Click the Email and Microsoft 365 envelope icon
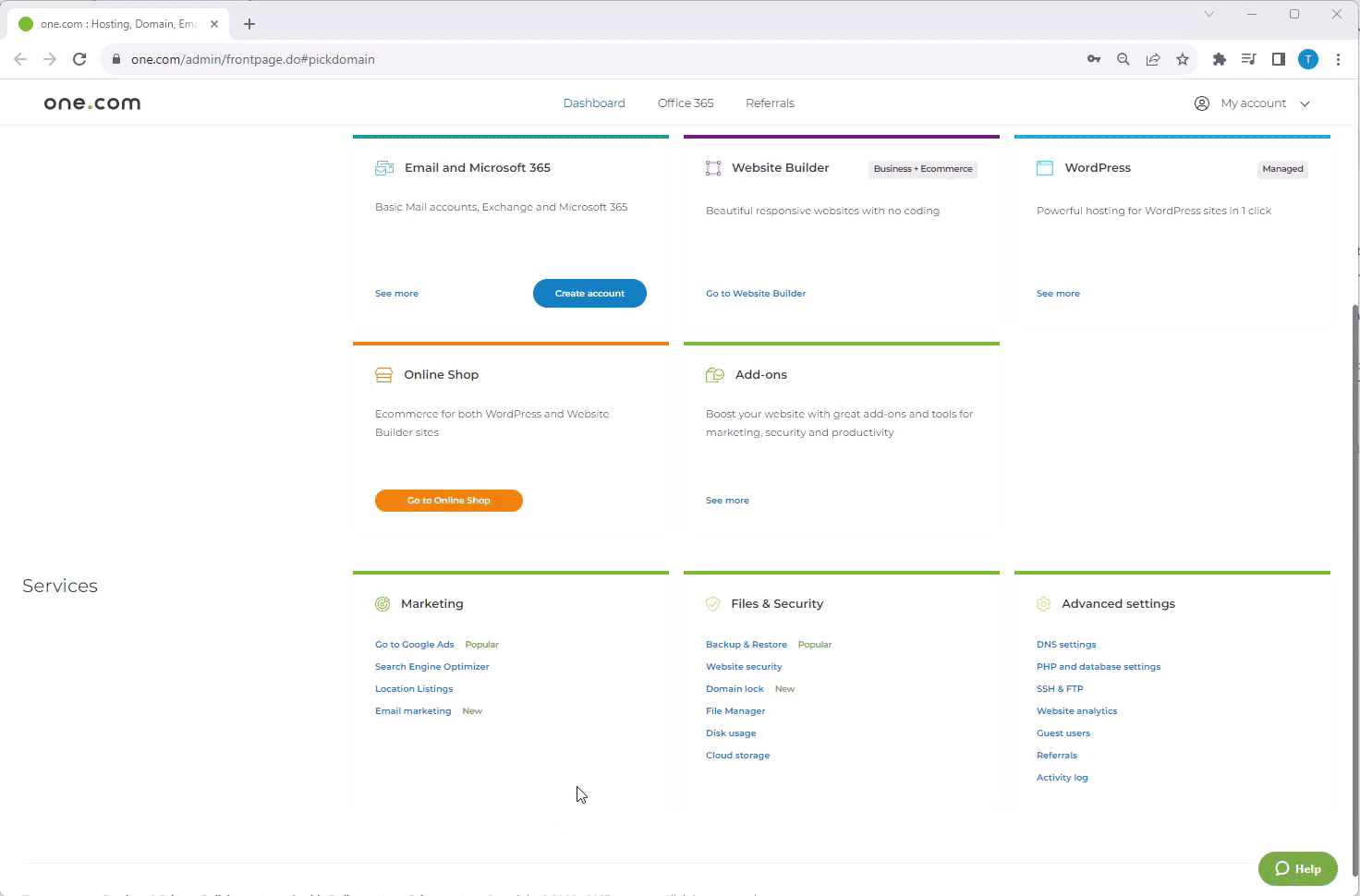 [x=384, y=168]
